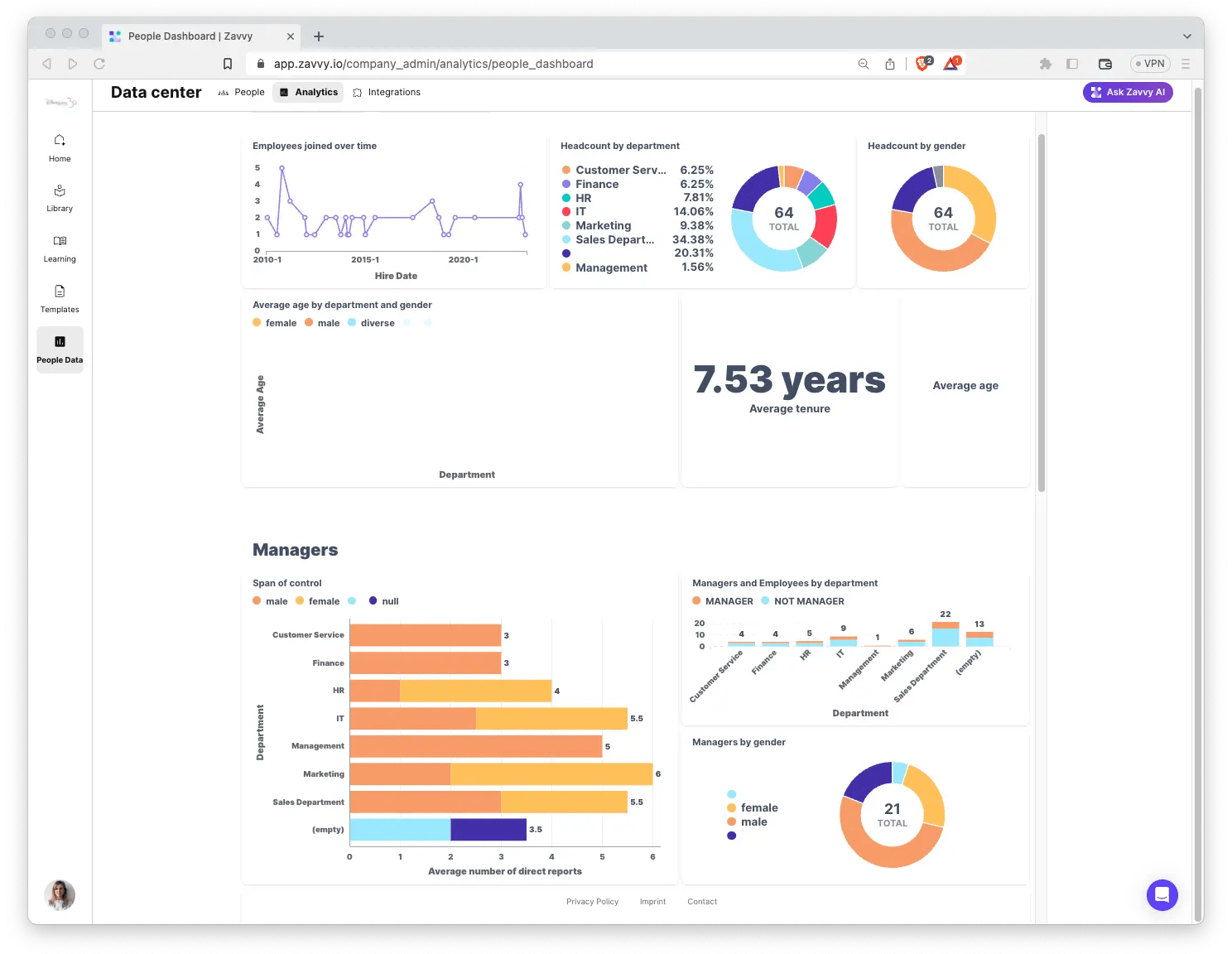Switch to the People tab
Image resolution: width=1232 pixels, height=954 pixels.
coord(241,92)
